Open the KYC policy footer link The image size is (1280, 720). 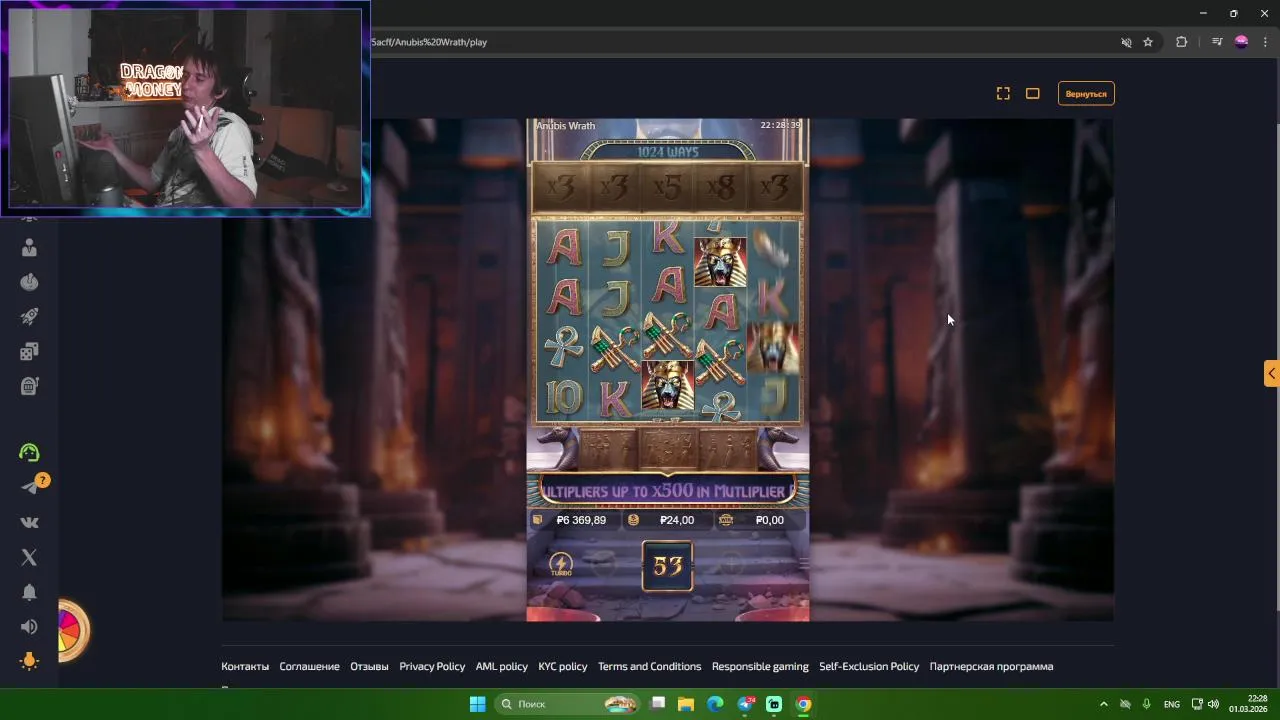[563, 666]
